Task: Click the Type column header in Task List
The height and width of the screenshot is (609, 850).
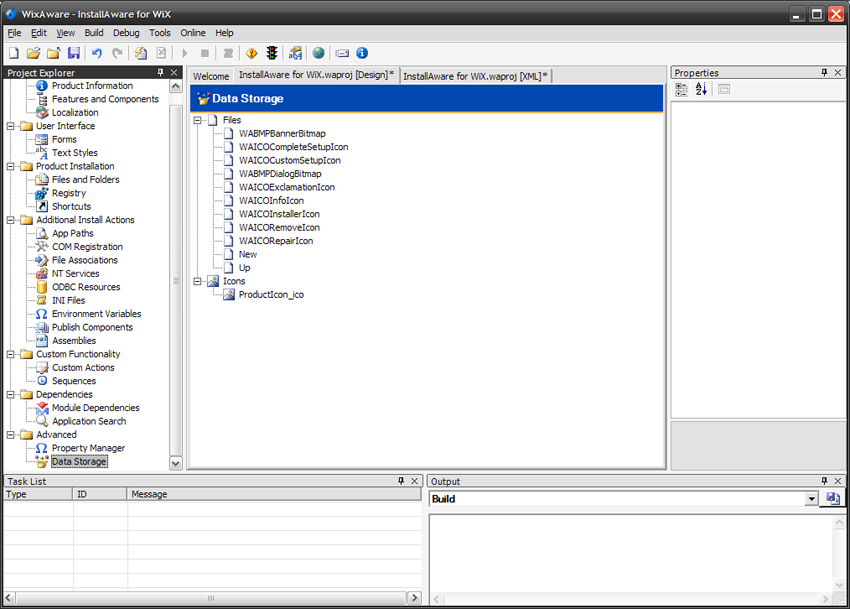Action: 38,494
